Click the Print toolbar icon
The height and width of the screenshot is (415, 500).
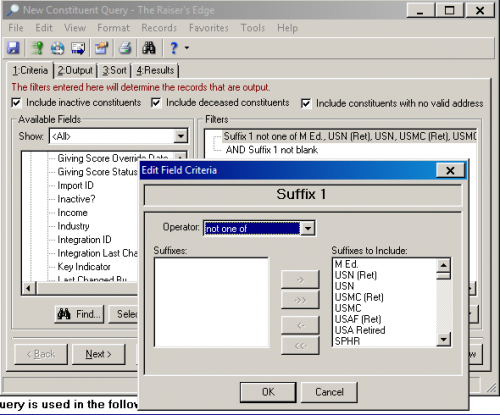pyautogui.click(x=125, y=48)
